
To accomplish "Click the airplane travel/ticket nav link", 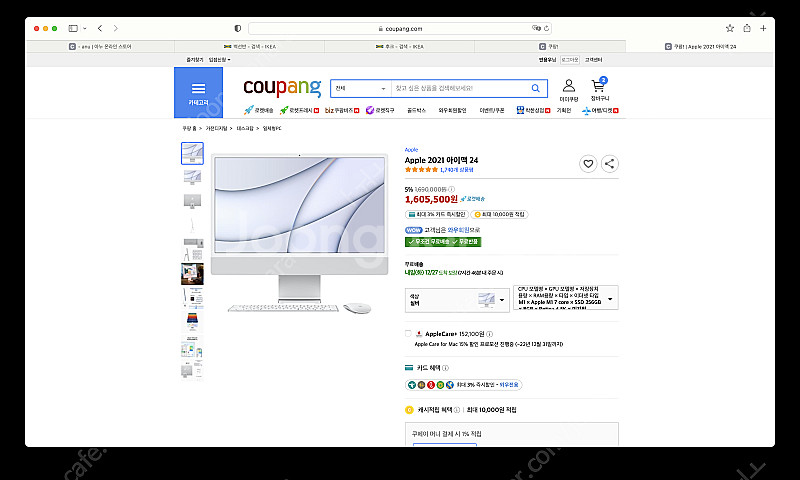I will click(x=600, y=110).
